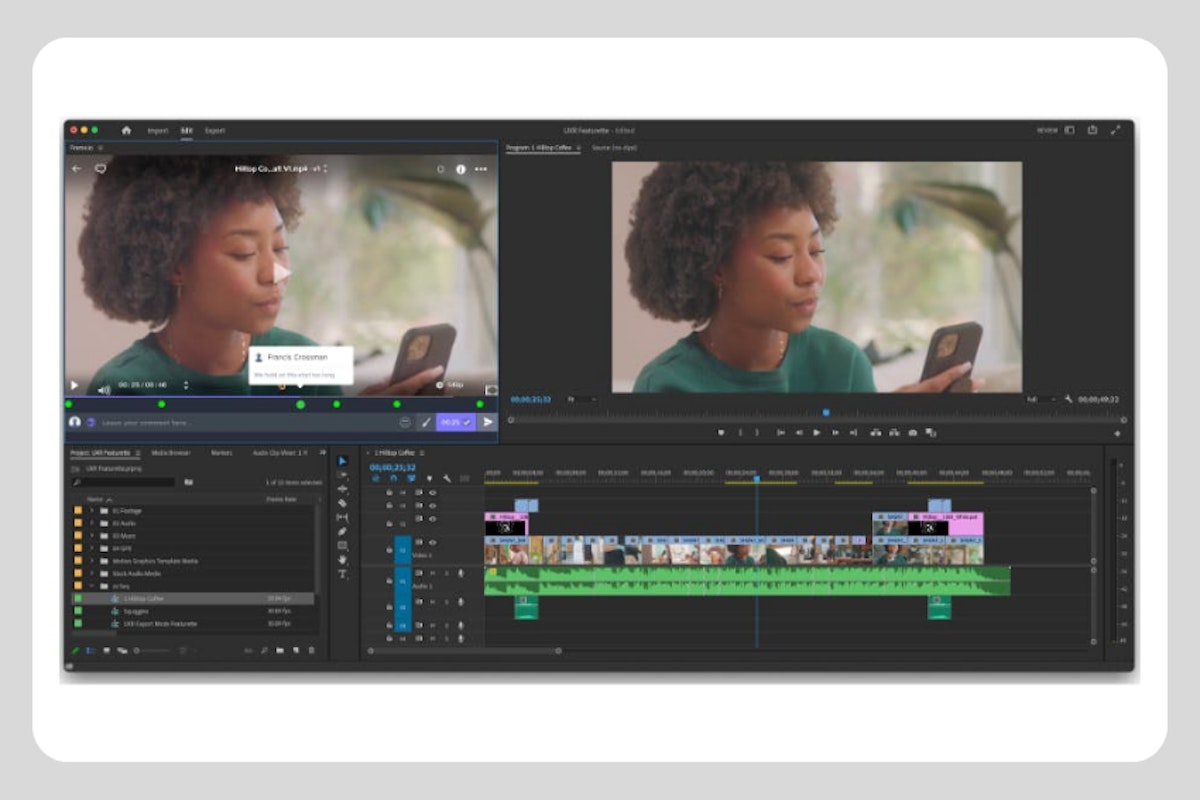Lock the Video 1 track

point(389,549)
